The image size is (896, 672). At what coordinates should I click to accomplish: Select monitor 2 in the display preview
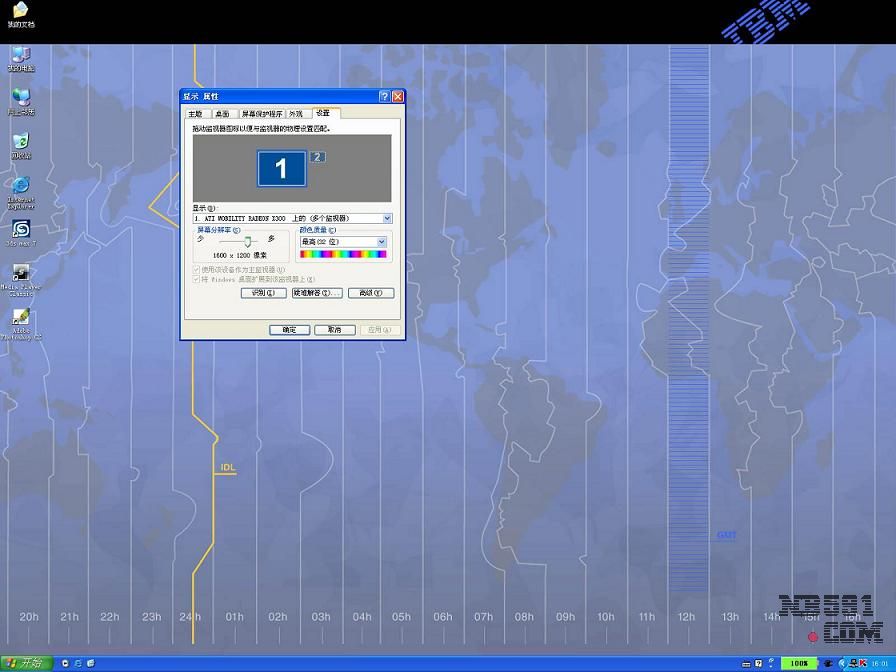pos(317,157)
